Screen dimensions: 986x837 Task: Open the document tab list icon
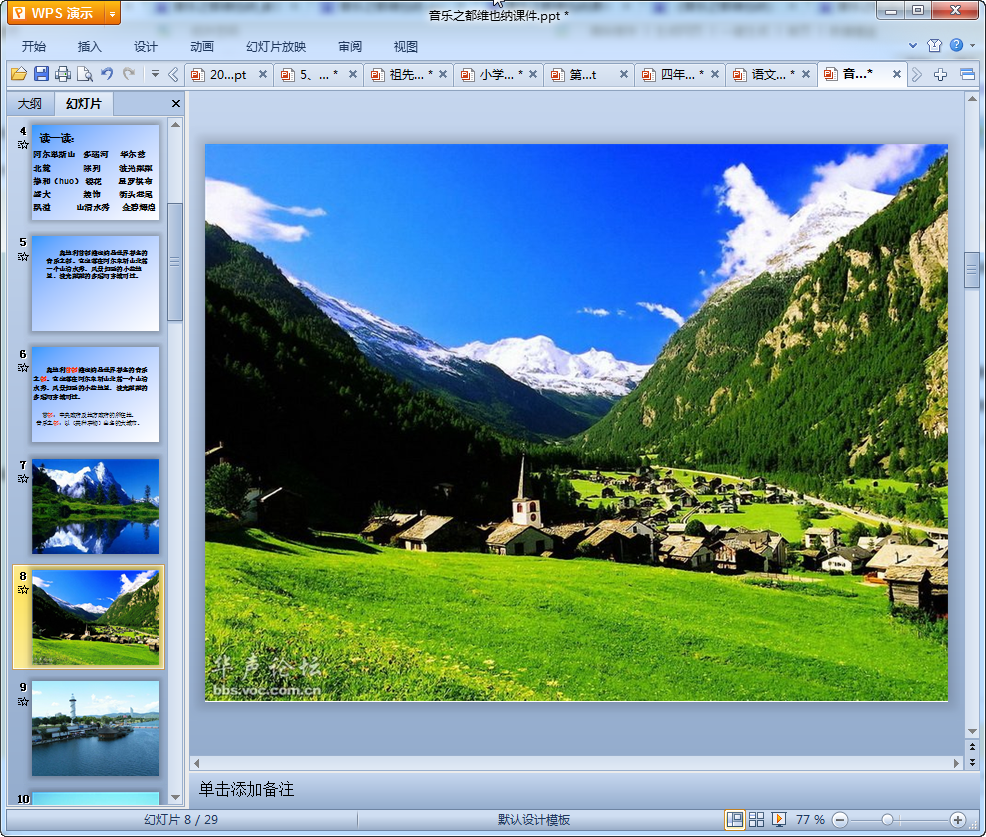click(968, 75)
